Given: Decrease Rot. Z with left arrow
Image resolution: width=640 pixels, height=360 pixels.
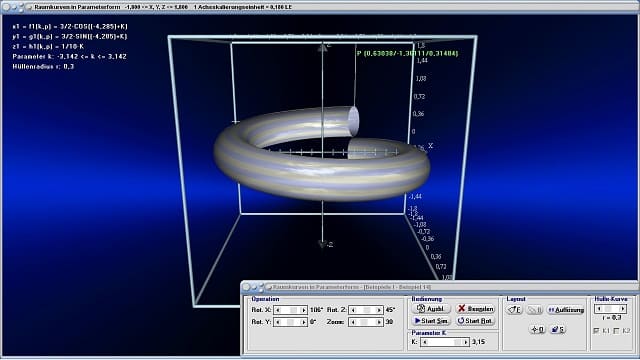Looking at the screenshot, I should (353, 310).
